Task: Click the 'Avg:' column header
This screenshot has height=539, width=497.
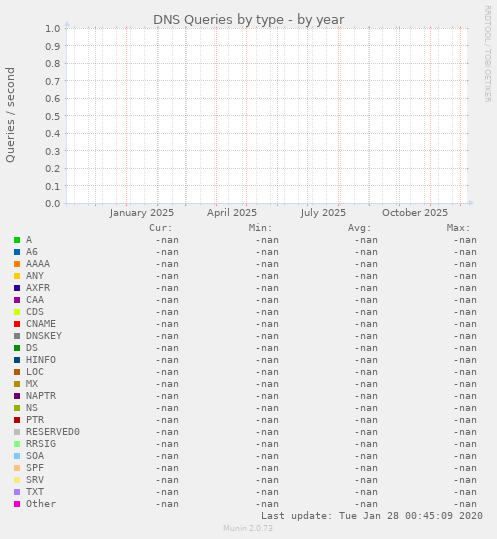Action: [360, 228]
